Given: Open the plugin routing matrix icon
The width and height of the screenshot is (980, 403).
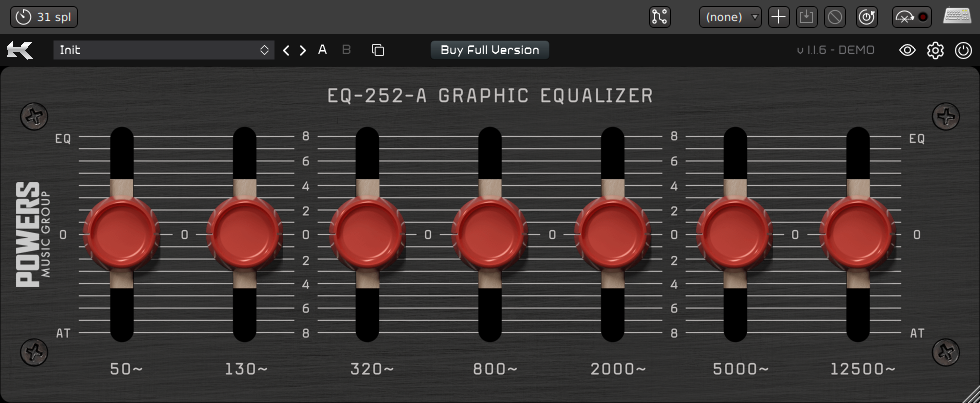Looking at the screenshot, I should (x=659, y=17).
